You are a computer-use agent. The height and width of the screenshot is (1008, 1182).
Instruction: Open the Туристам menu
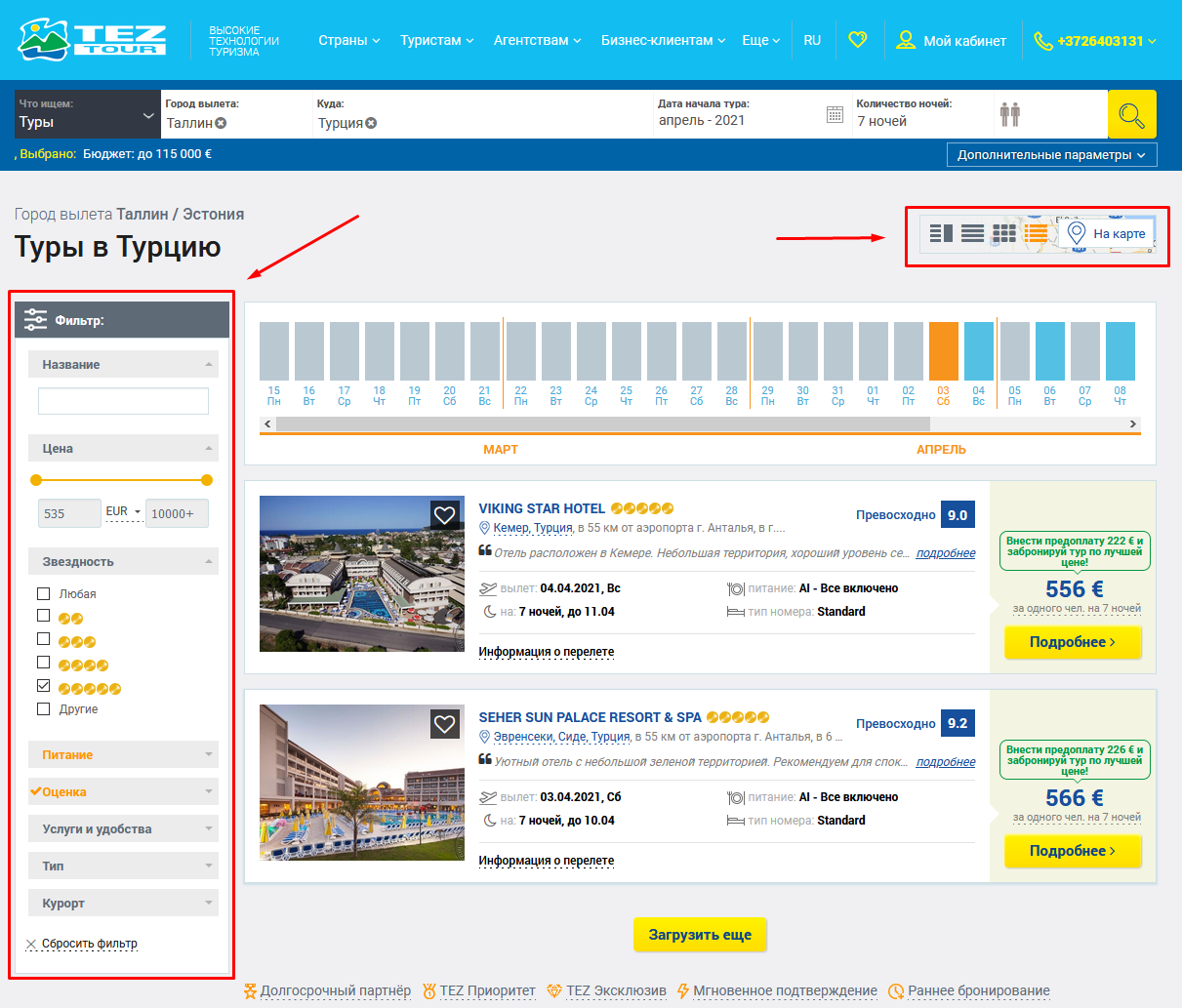(436, 40)
